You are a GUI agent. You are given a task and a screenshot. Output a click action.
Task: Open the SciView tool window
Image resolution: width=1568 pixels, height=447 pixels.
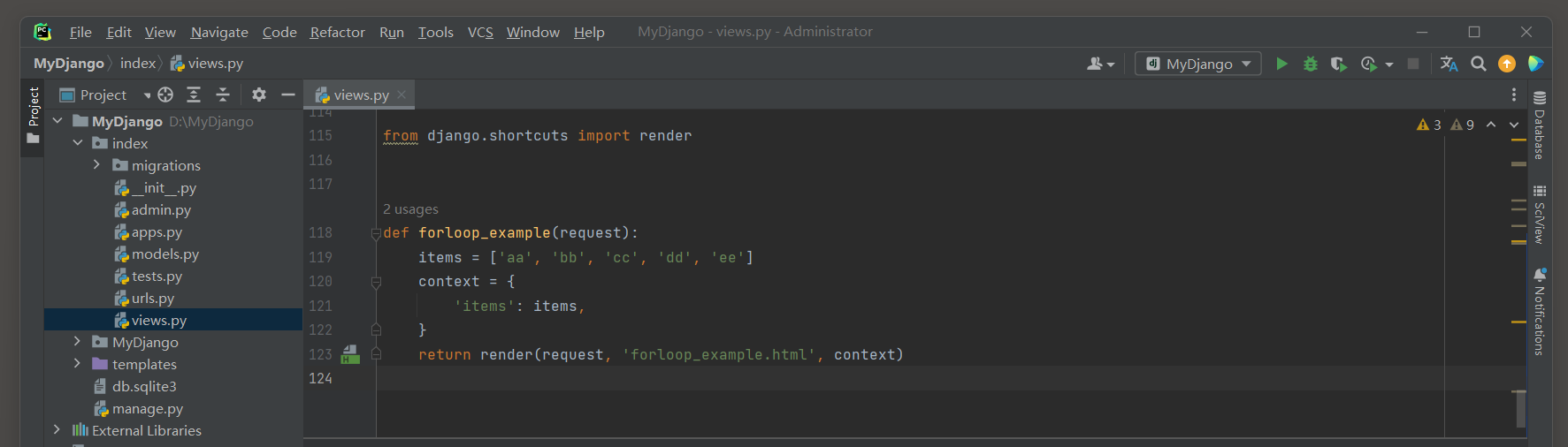[1540, 215]
